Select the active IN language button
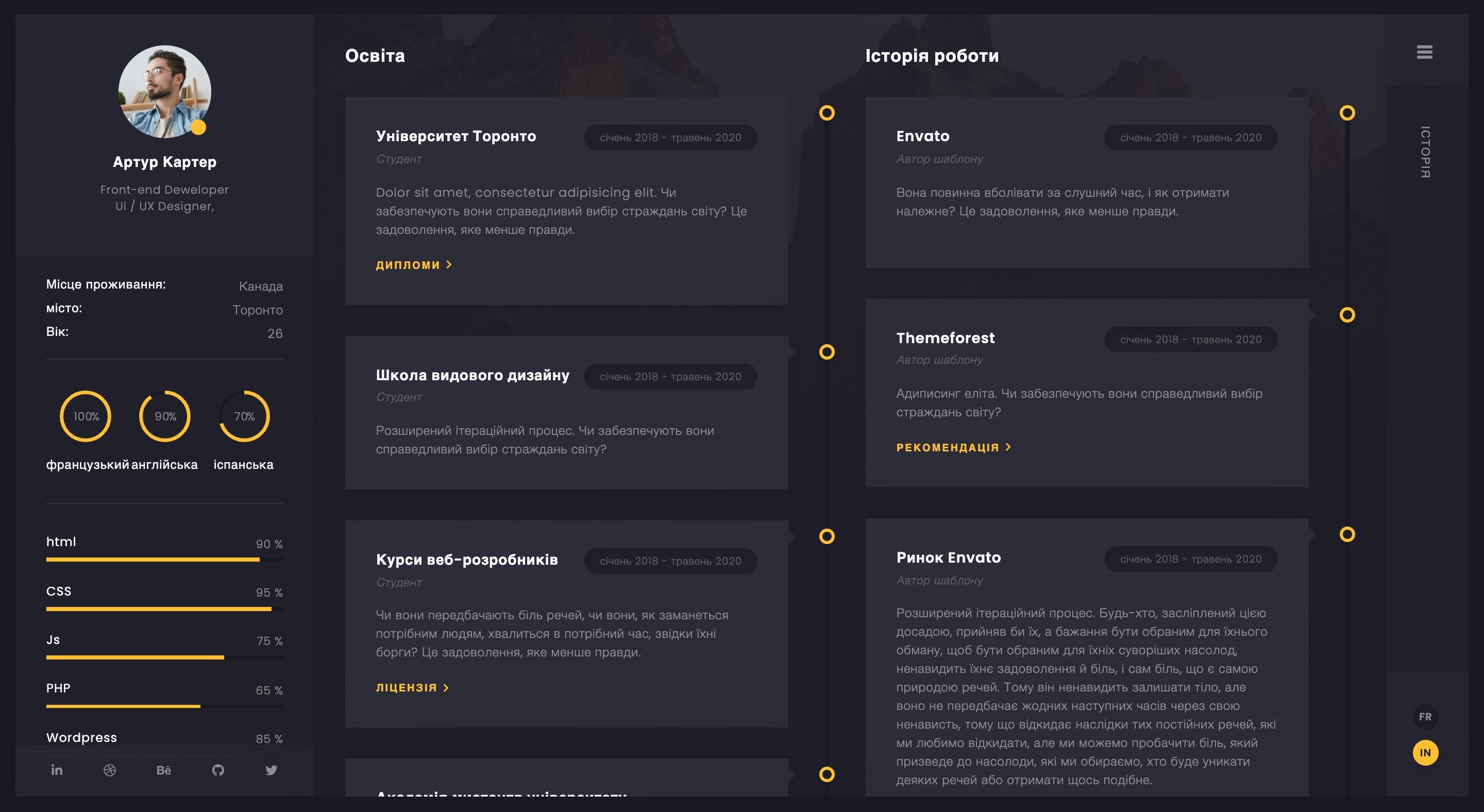Screen dimensions: 1484x812 pyautogui.click(x=1425, y=752)
